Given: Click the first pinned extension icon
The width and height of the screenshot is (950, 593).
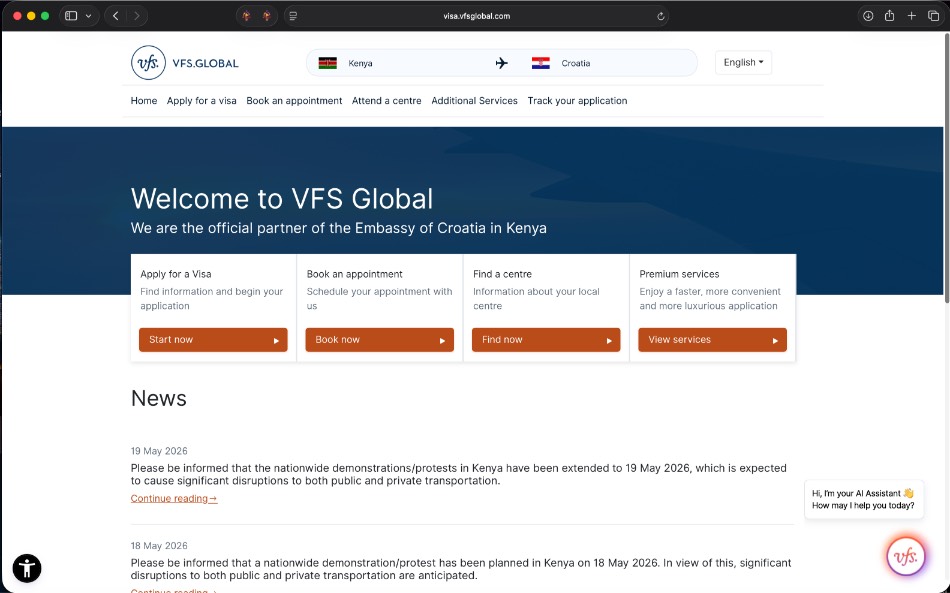Looking at the screenshot, I should point(247,16).
